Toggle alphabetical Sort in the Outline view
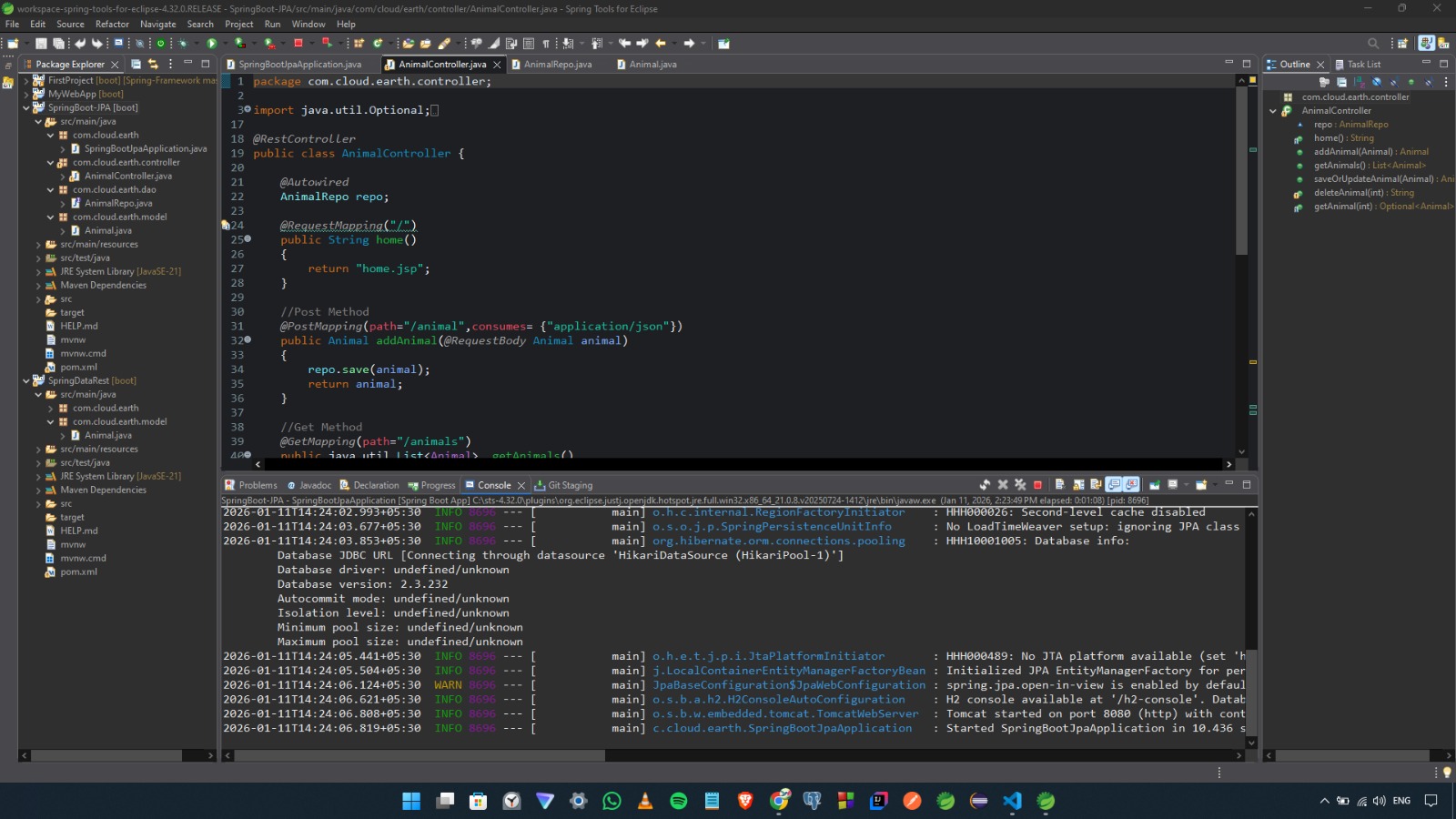 [x=1359, y=82]
